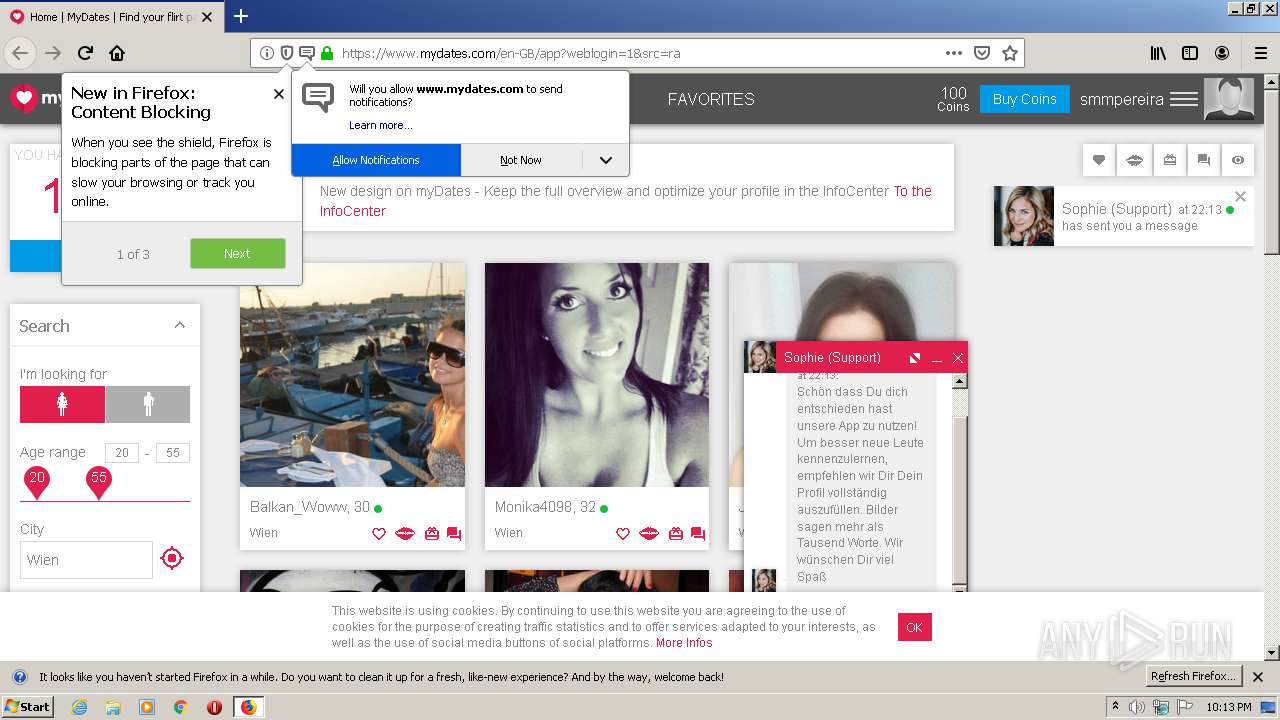The width and height of the screenshot is (1280, 720).
Task: Toggle profile visitors eye icon
Action: coord(1238,160)
